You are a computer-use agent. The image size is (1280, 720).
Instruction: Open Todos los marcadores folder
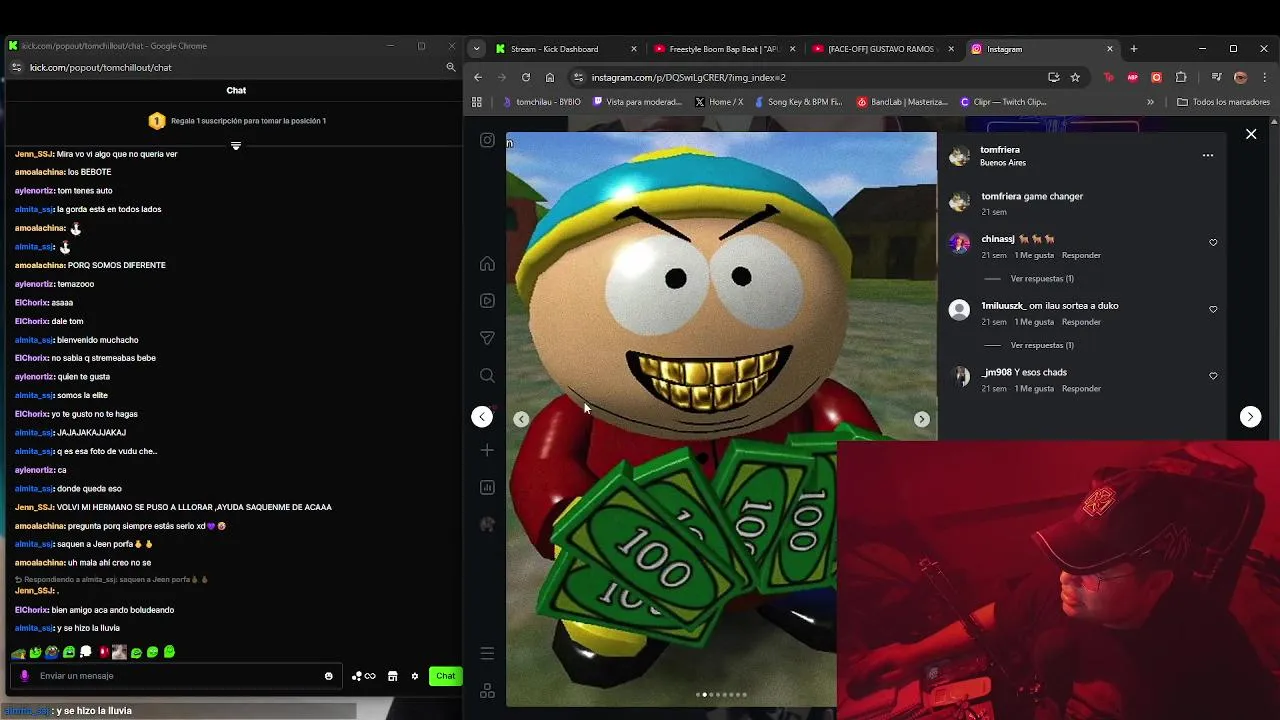click(1223, 102)
